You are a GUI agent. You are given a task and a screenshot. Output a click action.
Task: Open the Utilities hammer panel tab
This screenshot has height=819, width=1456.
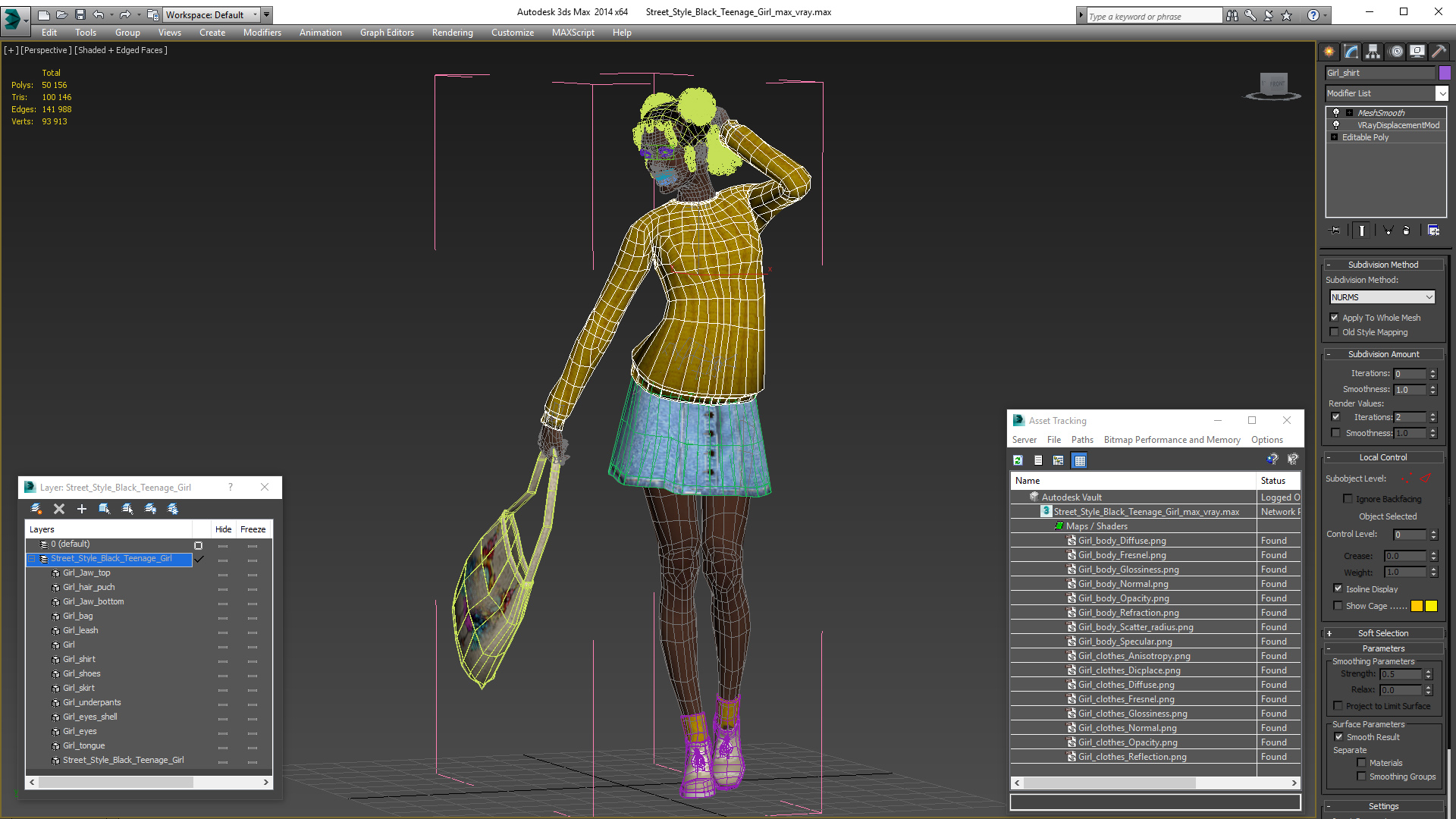tap(1439, 52)
